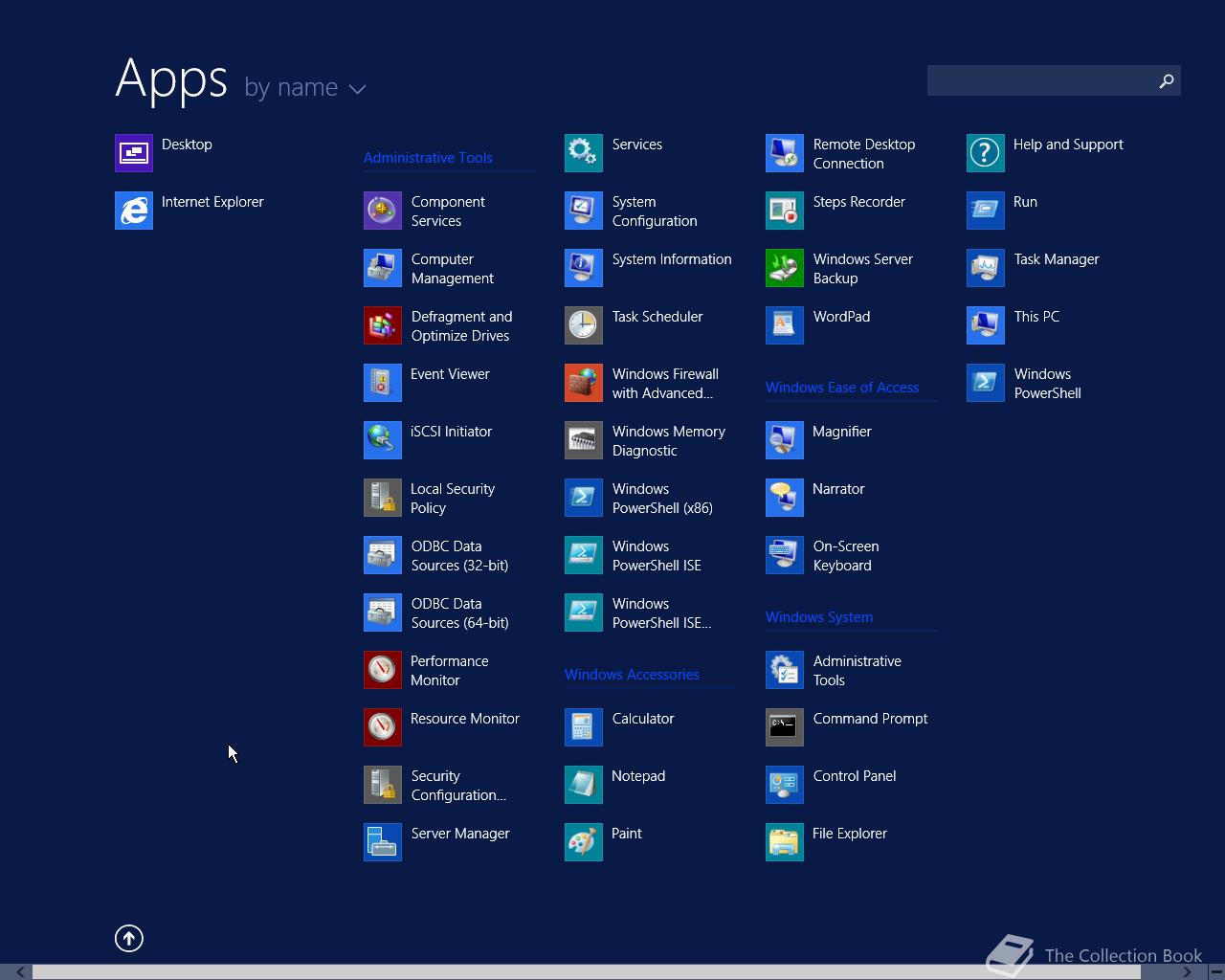1225x980 pixels.
Task: Open Magnifier icon
Action: point(785,440)
